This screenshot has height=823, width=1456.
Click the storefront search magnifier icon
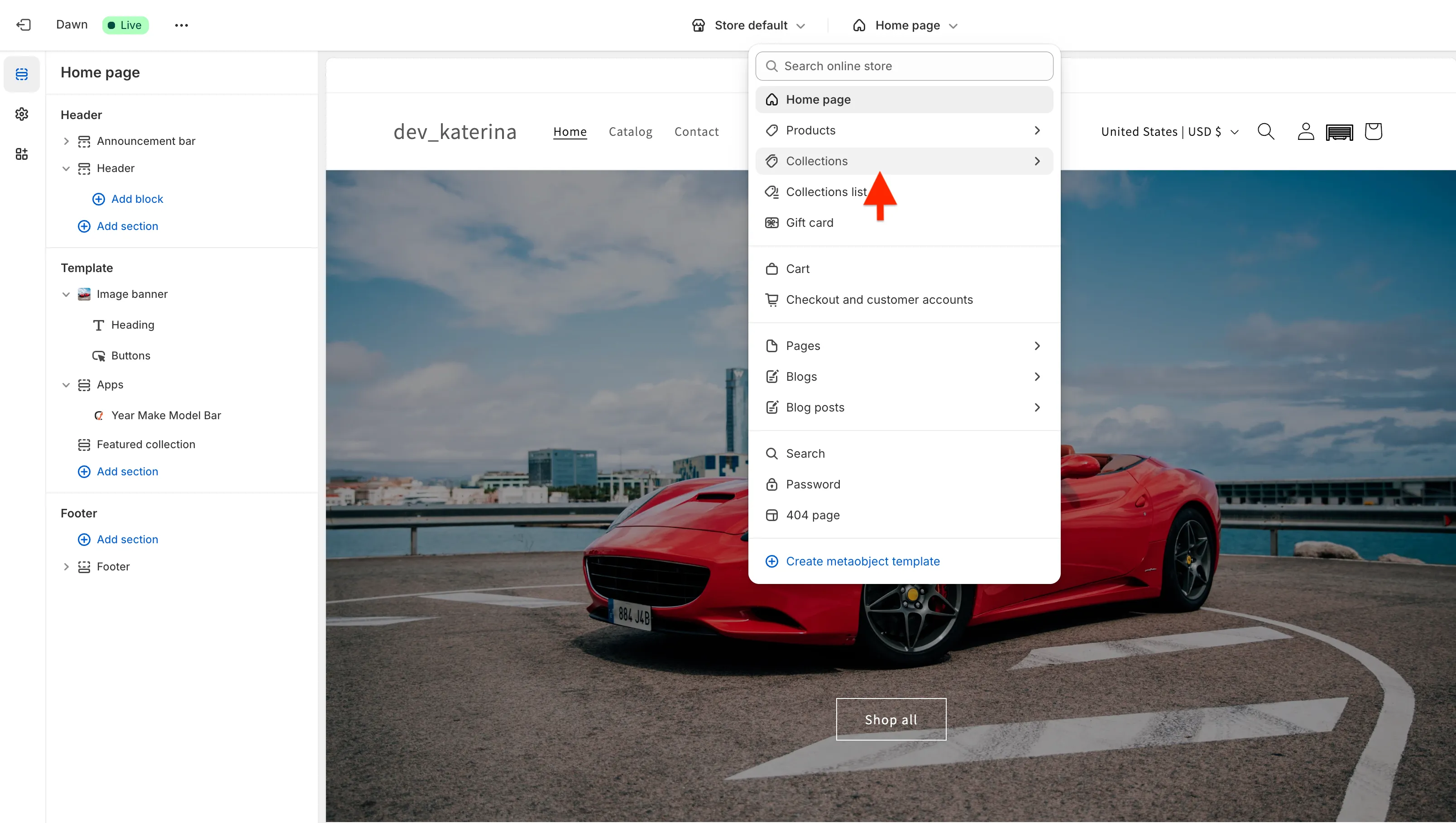click(x=1265, y=132)
